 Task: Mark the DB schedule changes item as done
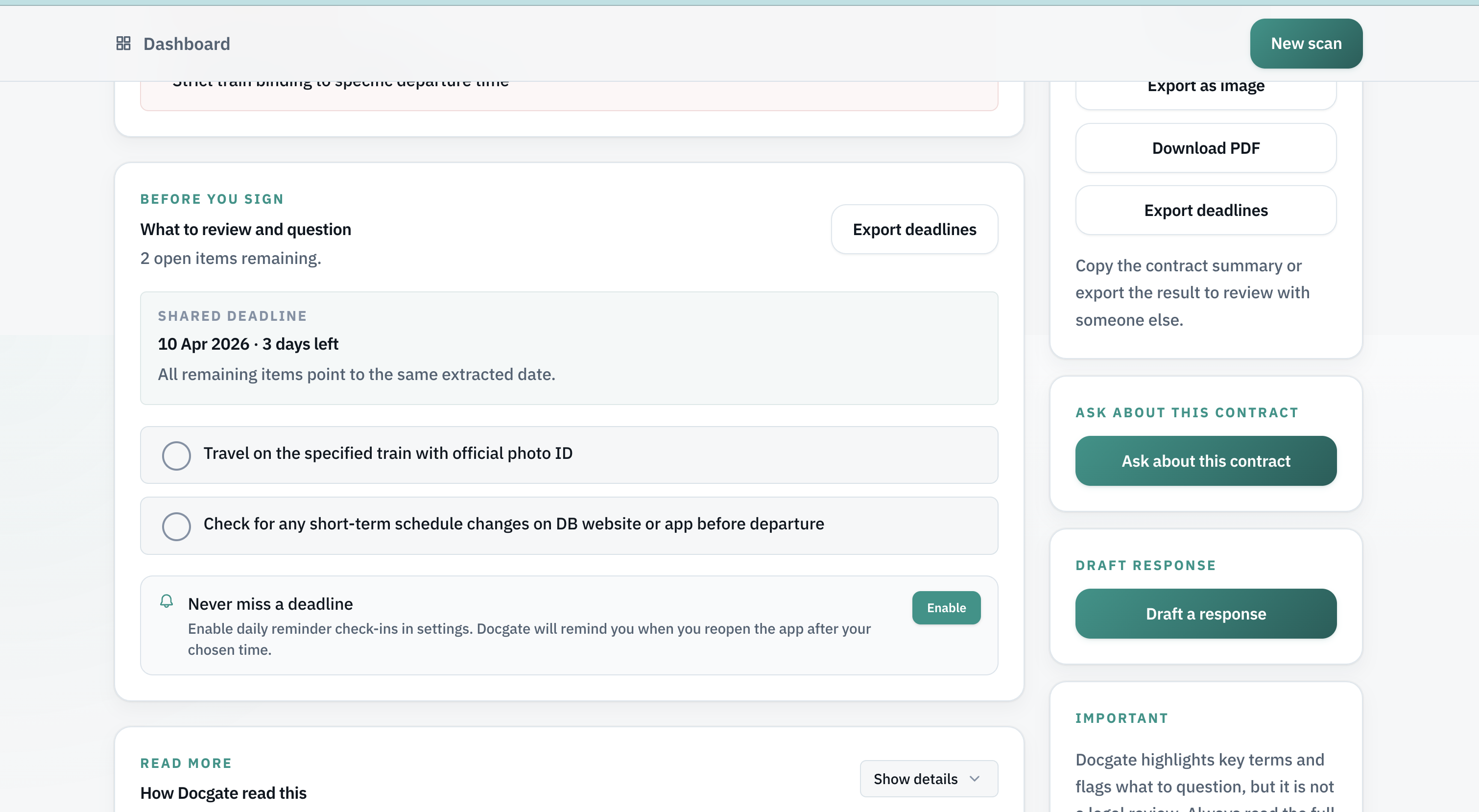176,526
